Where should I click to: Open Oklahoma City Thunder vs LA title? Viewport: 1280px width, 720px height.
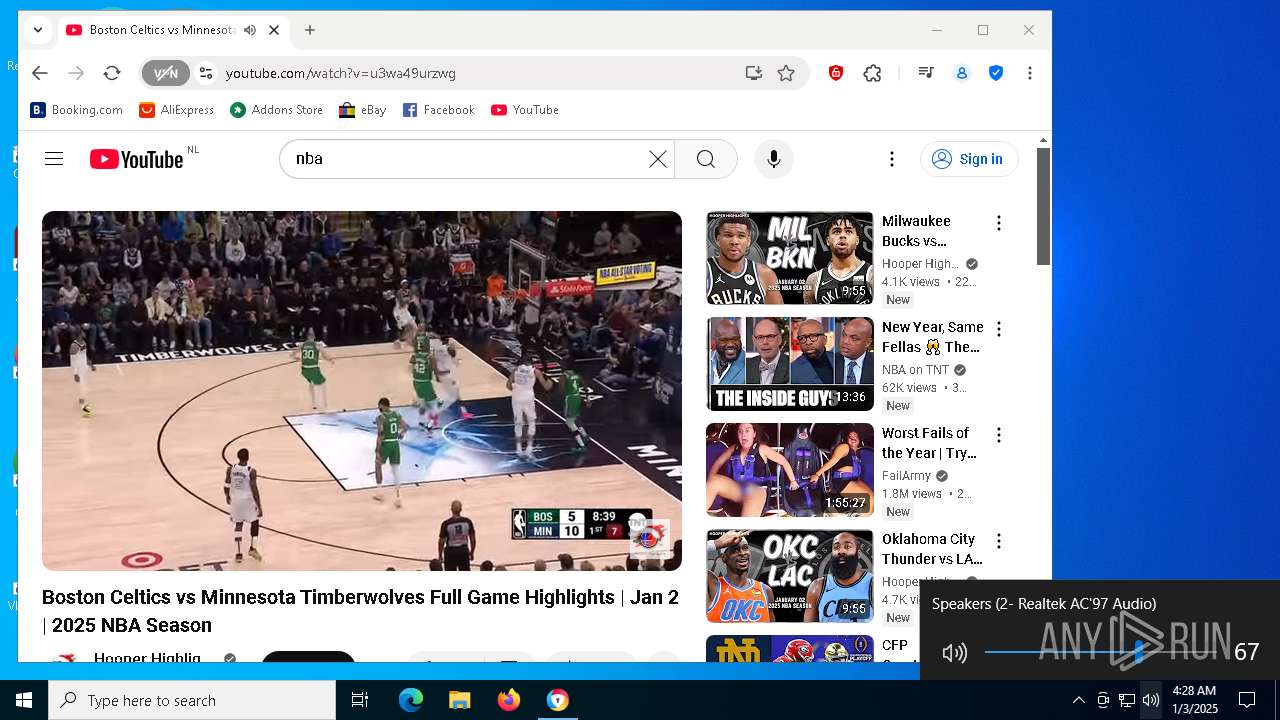coord(932,549)
